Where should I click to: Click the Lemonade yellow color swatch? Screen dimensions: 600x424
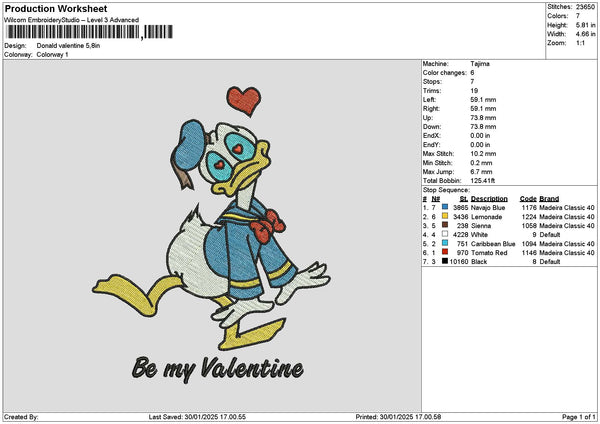445,216
